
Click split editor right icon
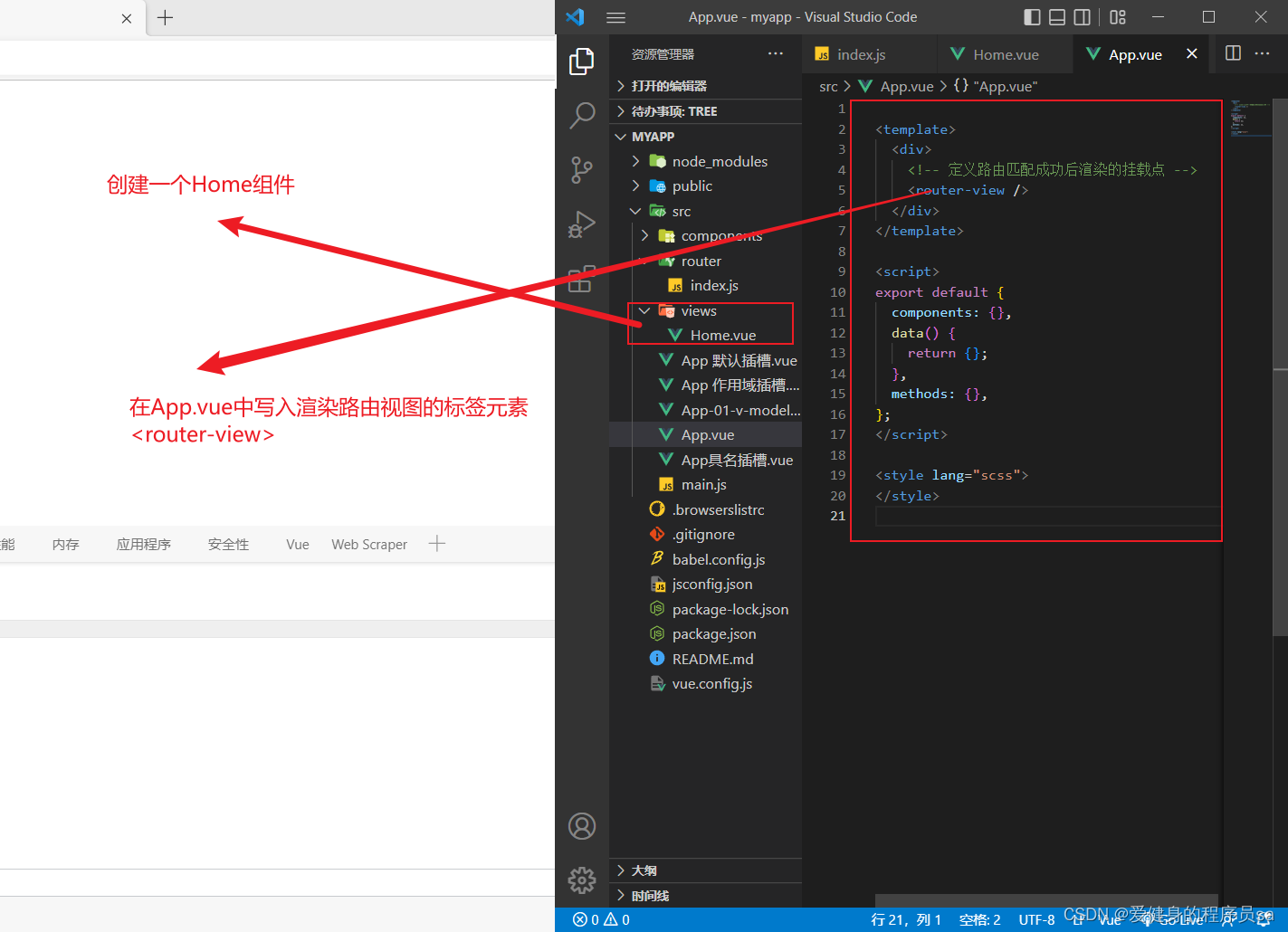tap(1233, 53)
